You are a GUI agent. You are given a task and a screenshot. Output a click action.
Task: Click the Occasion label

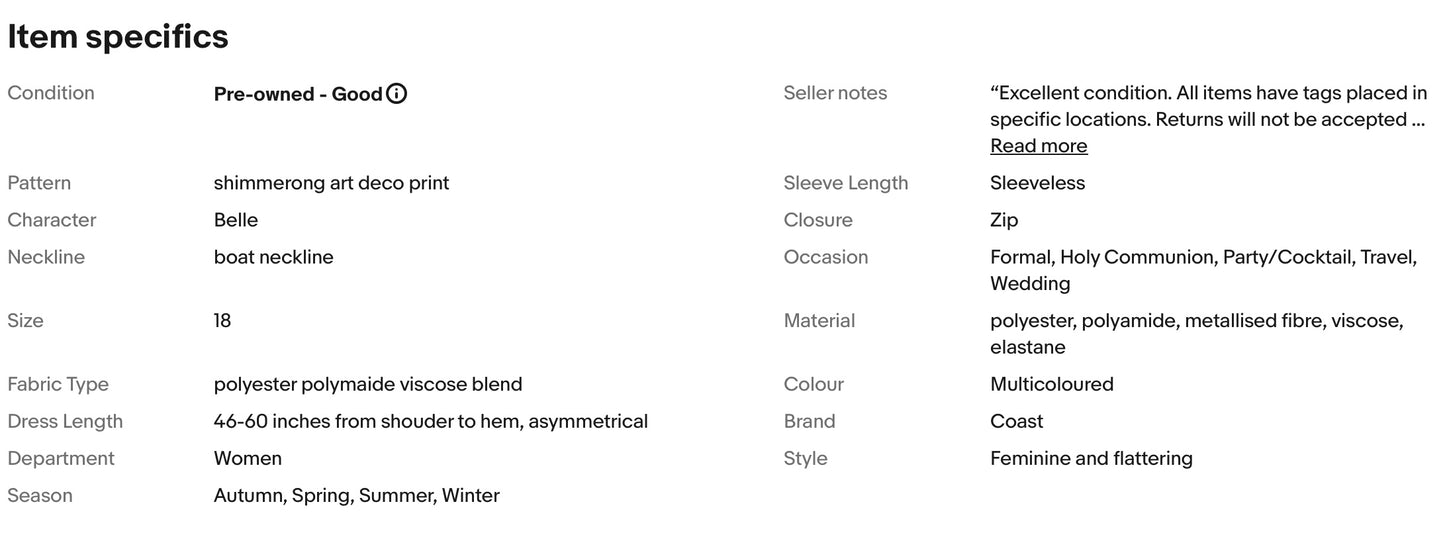tap(826, 257)
